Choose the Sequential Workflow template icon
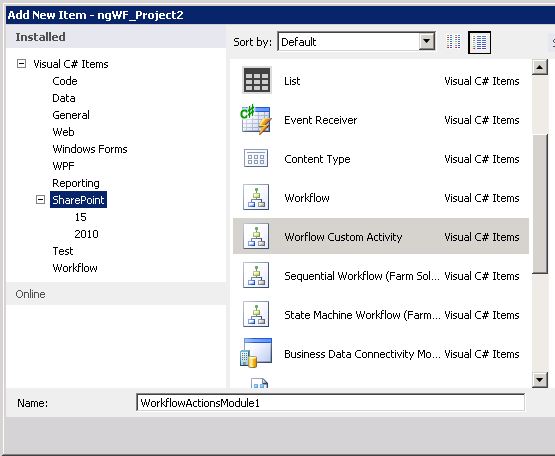555x456 pixels. (x=256, y=275)
